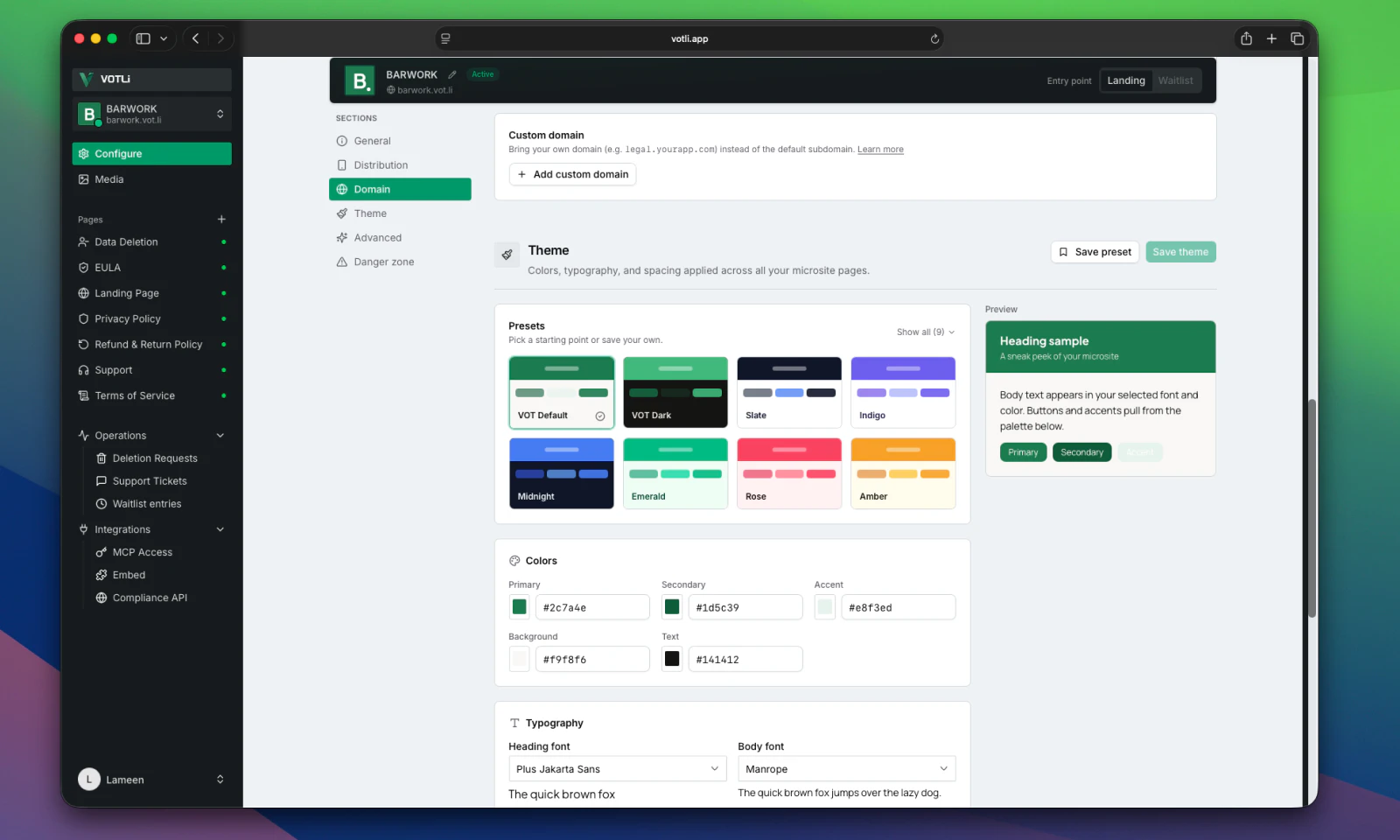Open the BARWORK workspace switcher

pyautogui.click(x=151, y=115)
